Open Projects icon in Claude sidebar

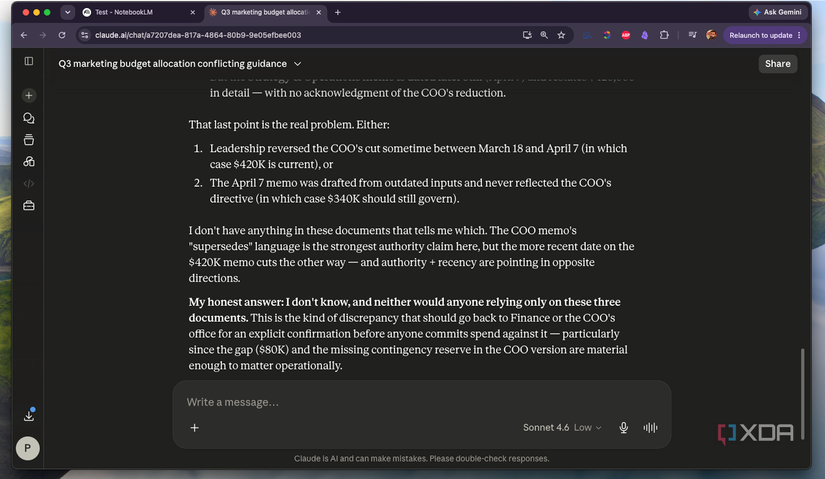click(29, 139)
